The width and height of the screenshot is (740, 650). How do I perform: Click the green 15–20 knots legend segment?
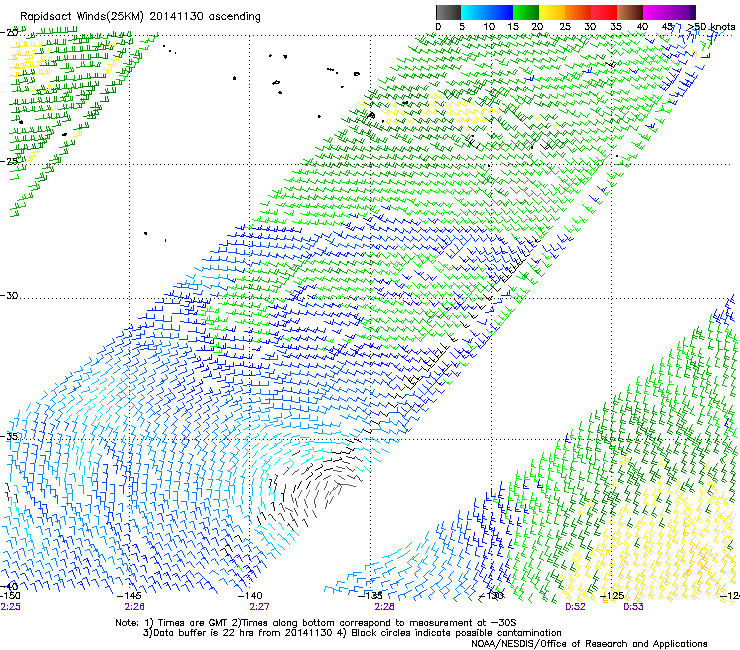click(526, 12)
